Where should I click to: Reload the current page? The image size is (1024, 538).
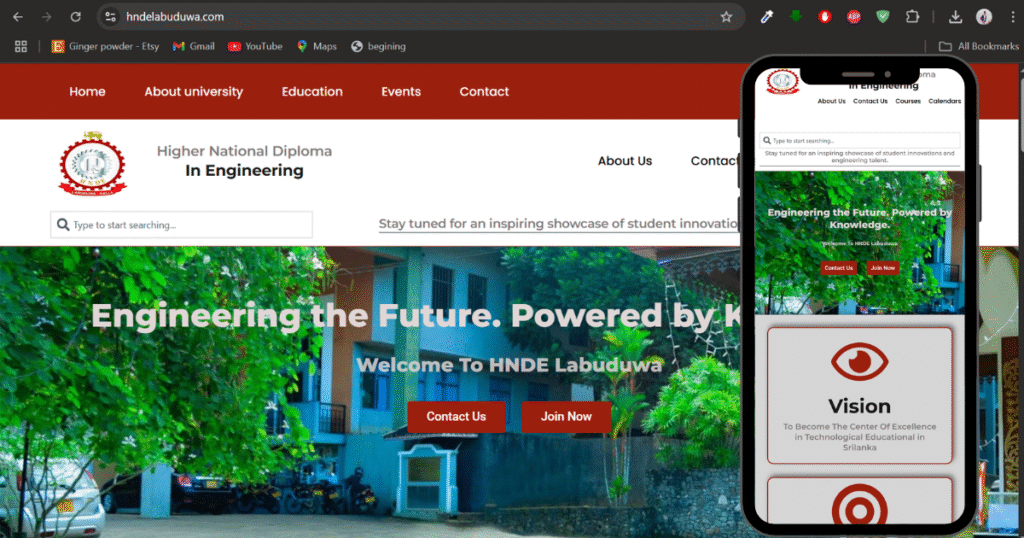(76, 17)
